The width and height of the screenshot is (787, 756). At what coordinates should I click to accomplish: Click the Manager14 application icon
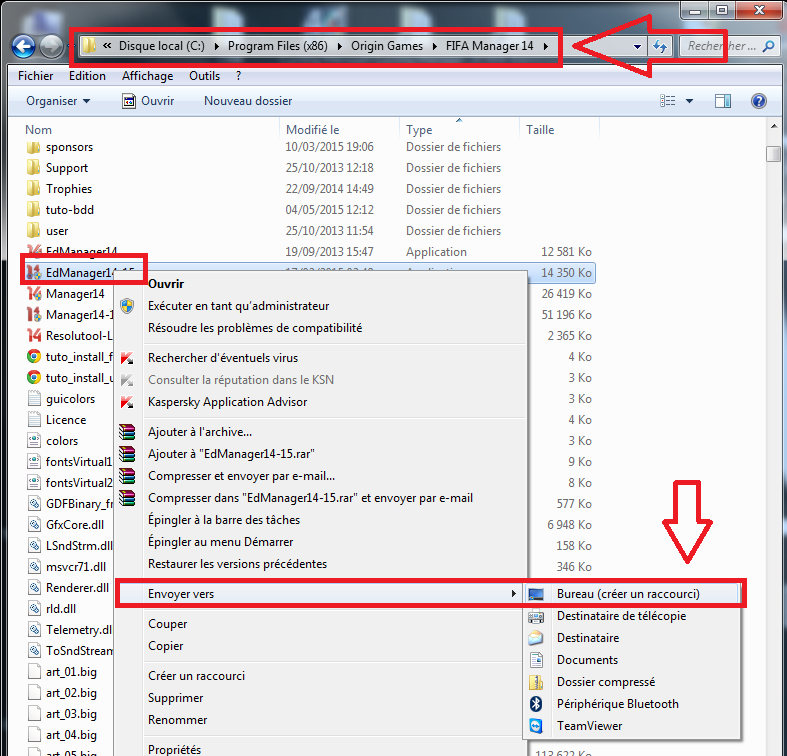pyautogui.click(x=34, y=294)
